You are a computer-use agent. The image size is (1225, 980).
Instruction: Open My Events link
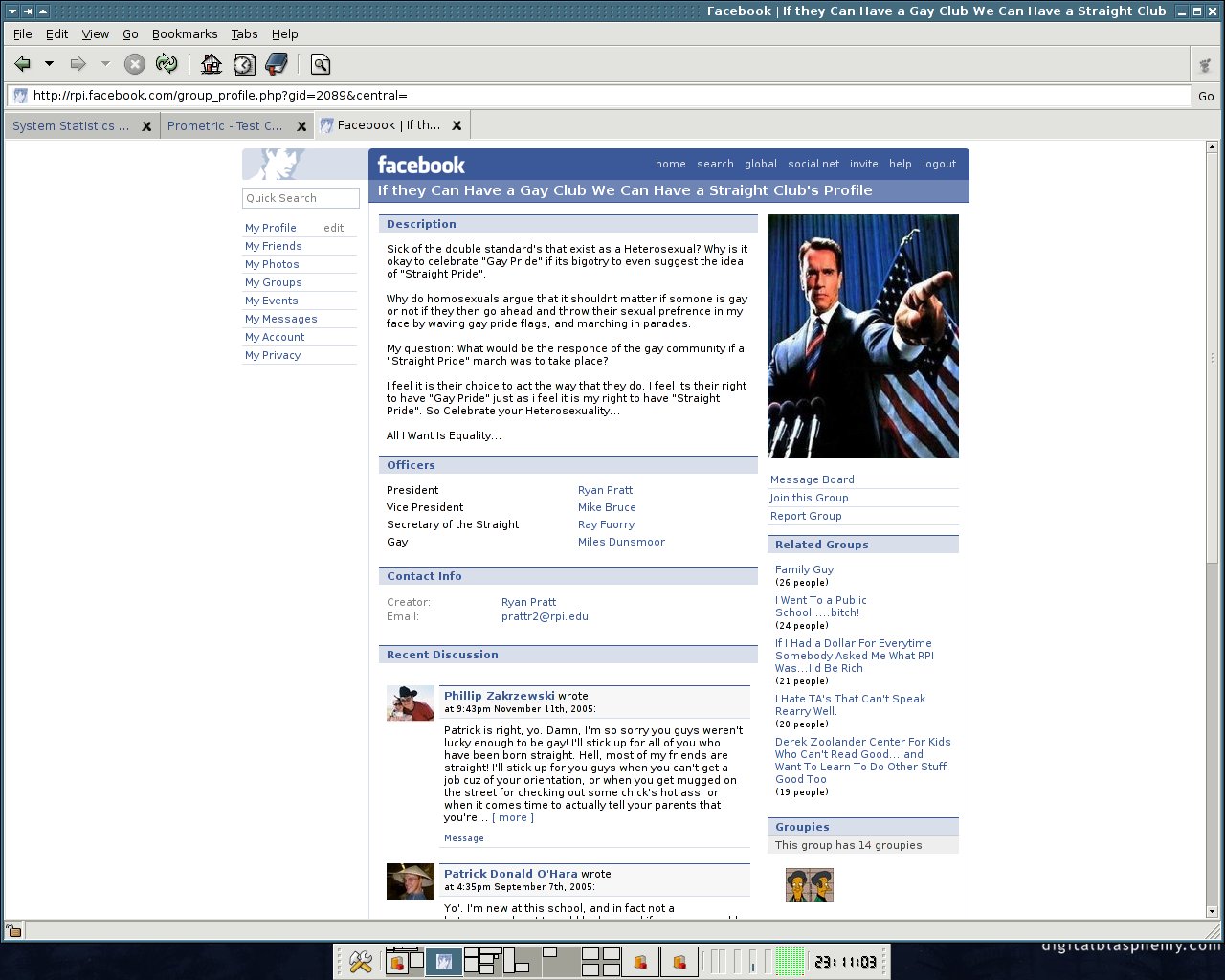pyautogui.click(x=272, y=301)
